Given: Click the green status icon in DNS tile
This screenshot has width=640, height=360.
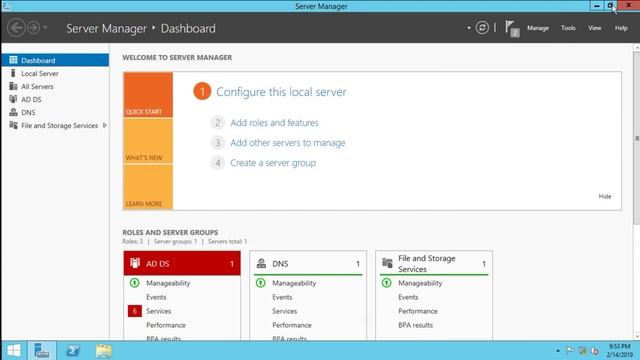Looking at the screenshot, I should click(x=260, y=282).
